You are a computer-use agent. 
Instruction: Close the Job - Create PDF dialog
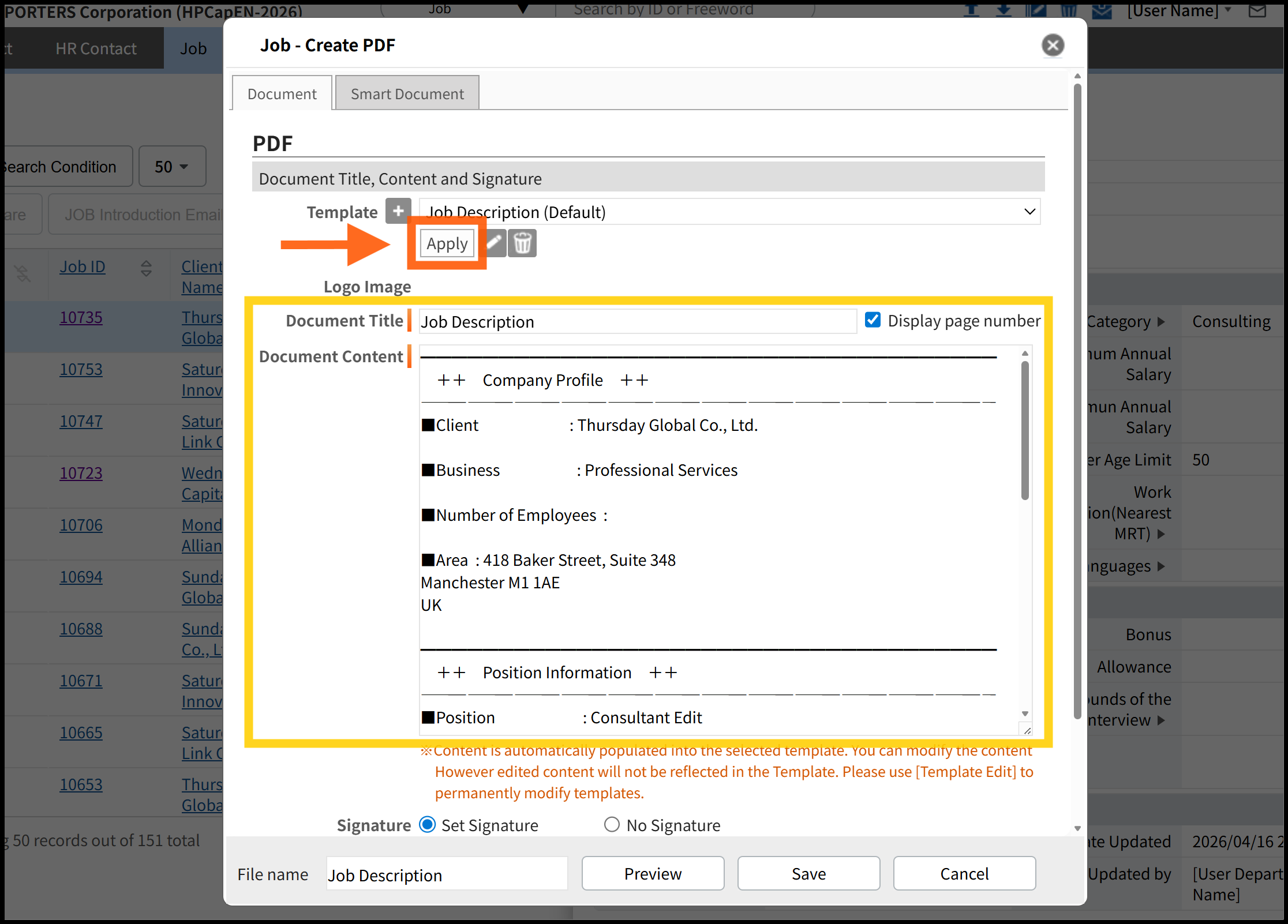coord(1053,45)
